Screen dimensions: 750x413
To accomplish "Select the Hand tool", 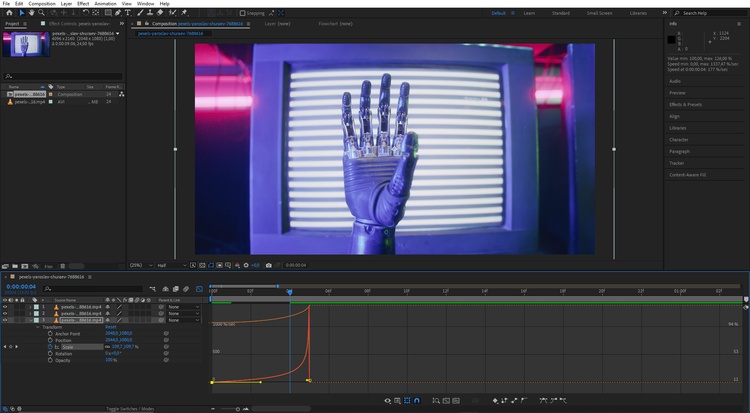I will [x=31, y=13].
